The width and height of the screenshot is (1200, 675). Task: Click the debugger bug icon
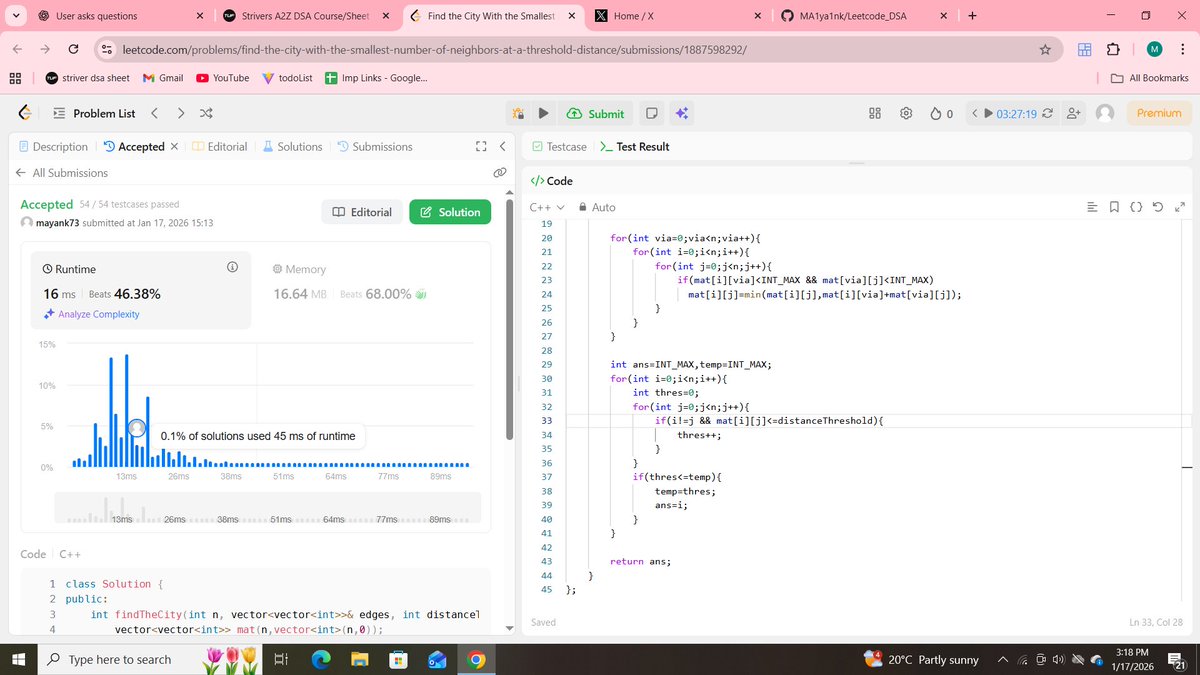click(x=518, y=113)
